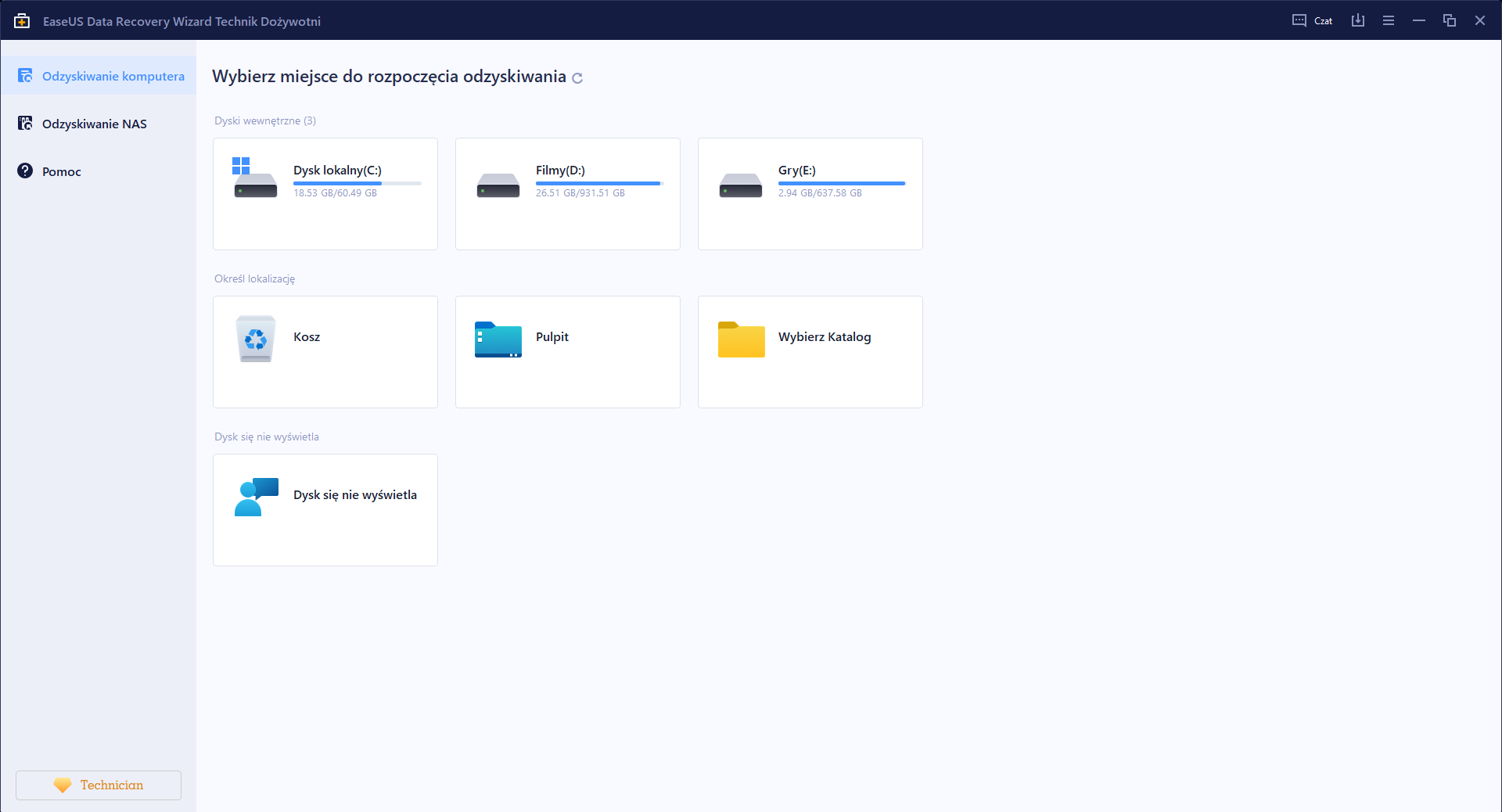Click the Technician license button
Screen dimensions: 1502x812
99,785
